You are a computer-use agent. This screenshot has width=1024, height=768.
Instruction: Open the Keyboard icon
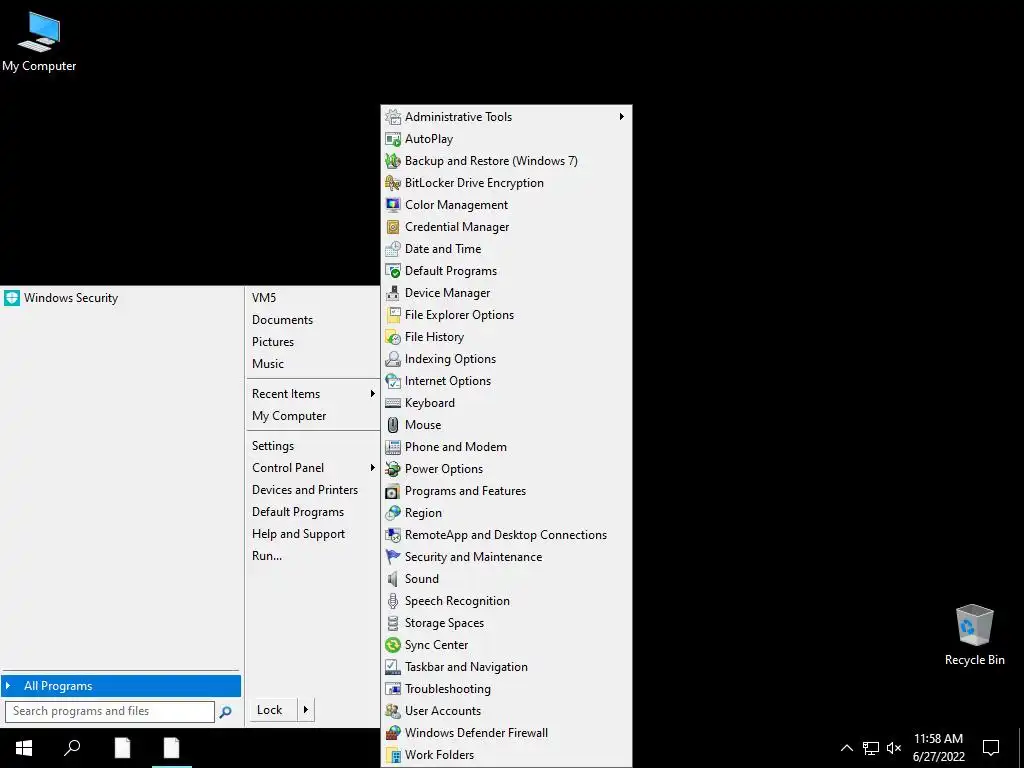pyautogui.click(x=392, y=403)
